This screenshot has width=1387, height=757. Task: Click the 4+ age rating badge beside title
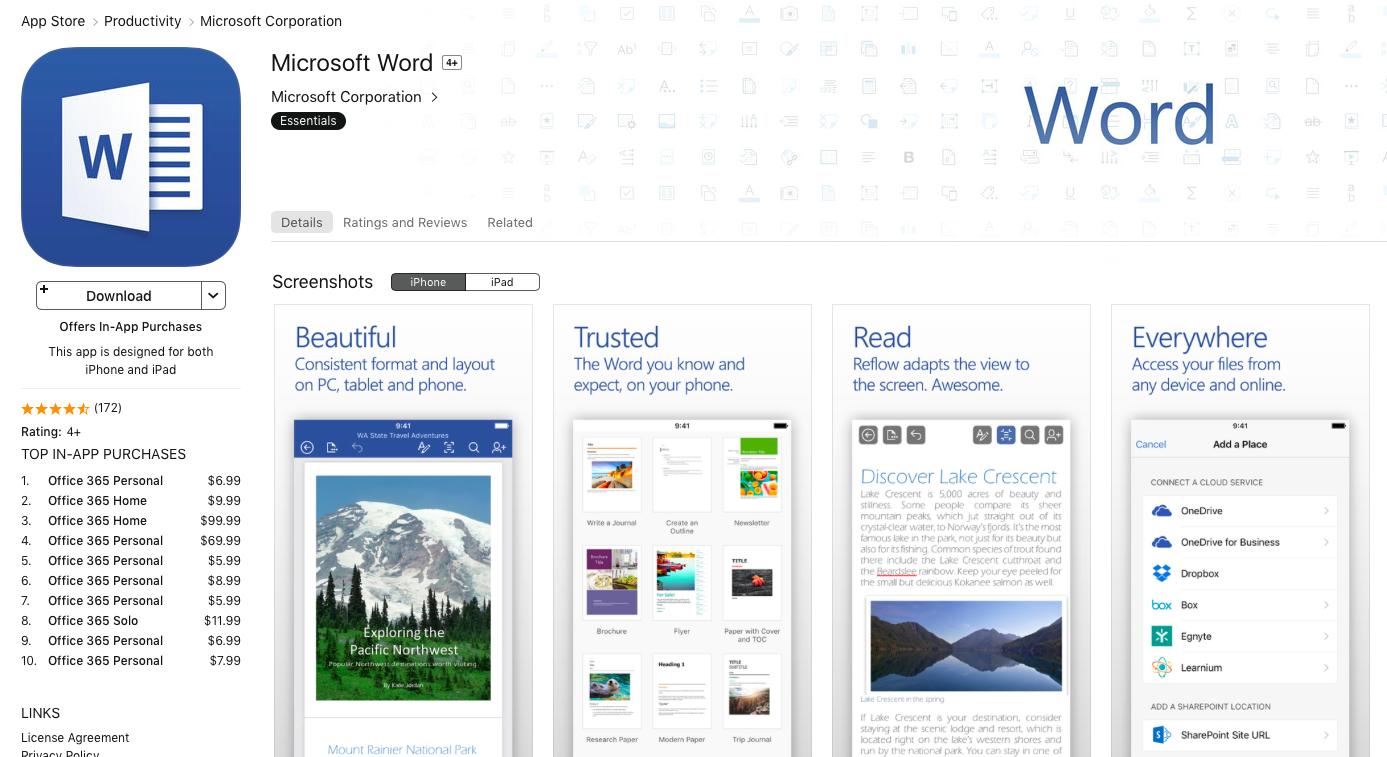(x=452, y=63)
